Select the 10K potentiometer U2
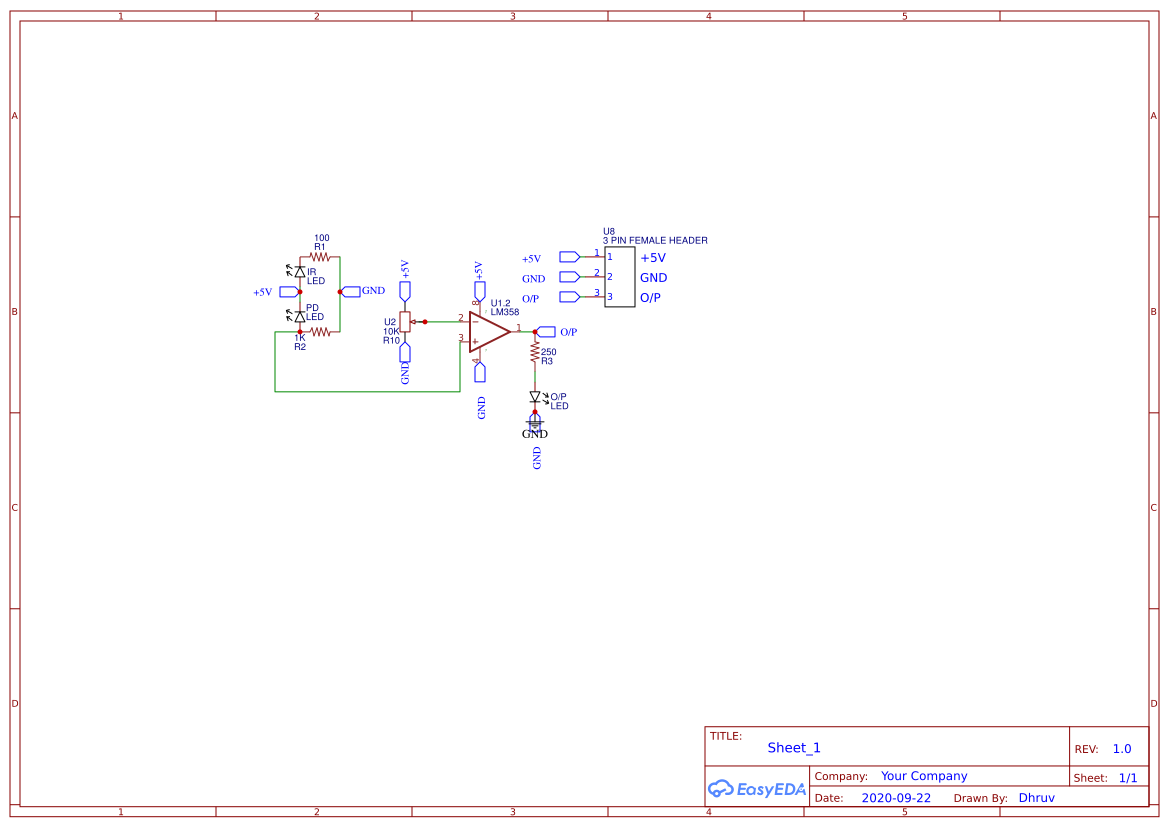The image size is (1169, 827). (x=405, y=322)
